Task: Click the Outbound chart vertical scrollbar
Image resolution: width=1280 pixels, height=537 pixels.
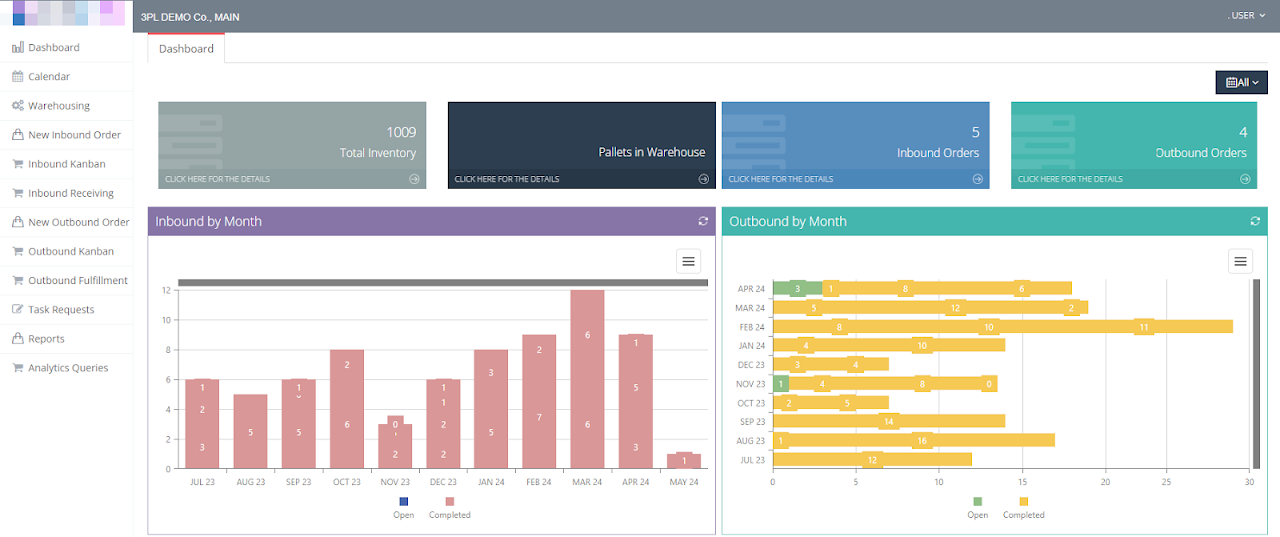Action: [x=1256, y=373]
